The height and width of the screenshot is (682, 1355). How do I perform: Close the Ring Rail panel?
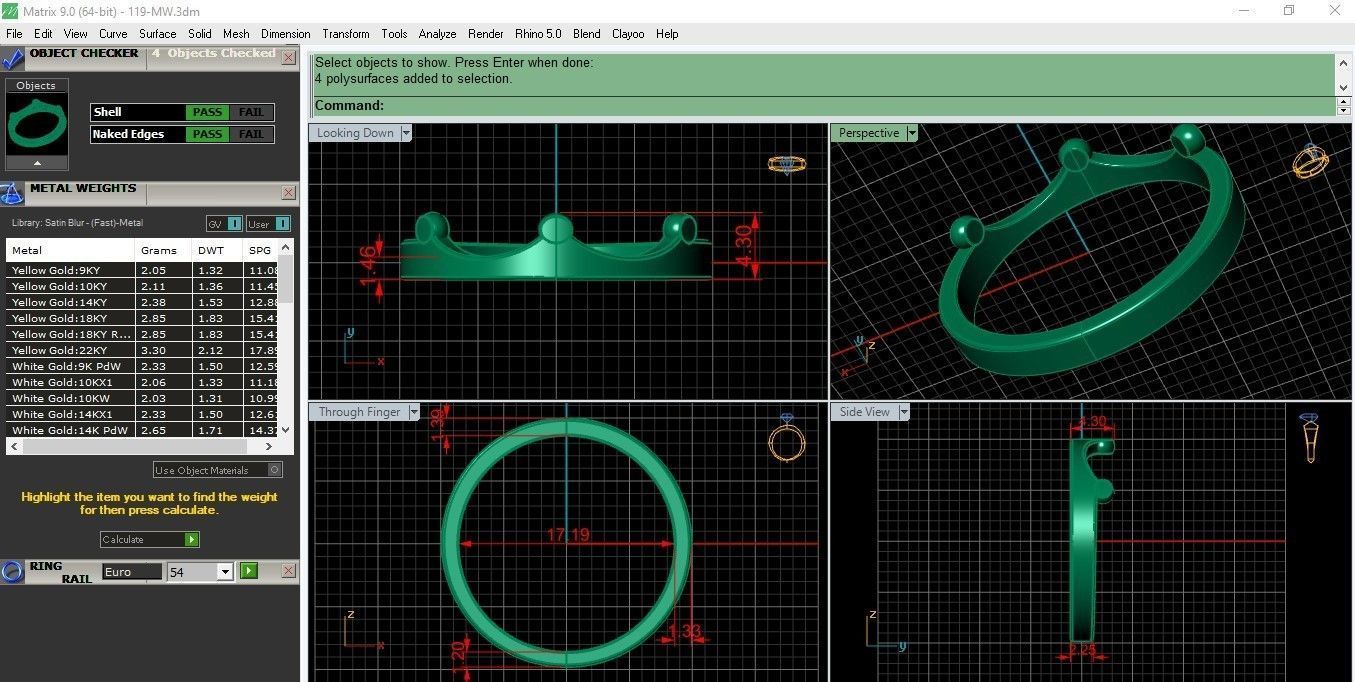pyautogui.click(x=288, y=571)
